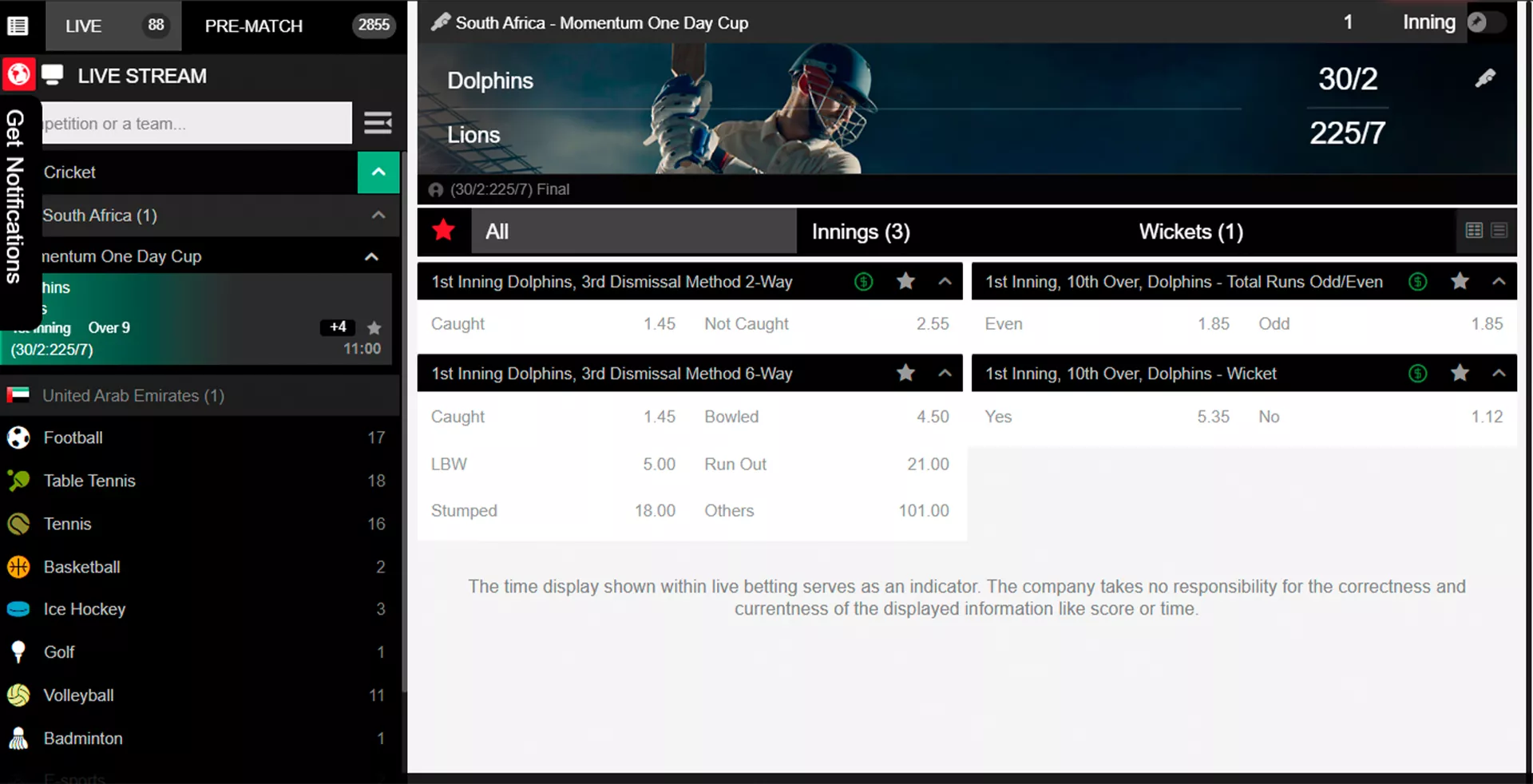Switch to the PRE-MATCH tab
1533x784 pixels.
(253, 26)
